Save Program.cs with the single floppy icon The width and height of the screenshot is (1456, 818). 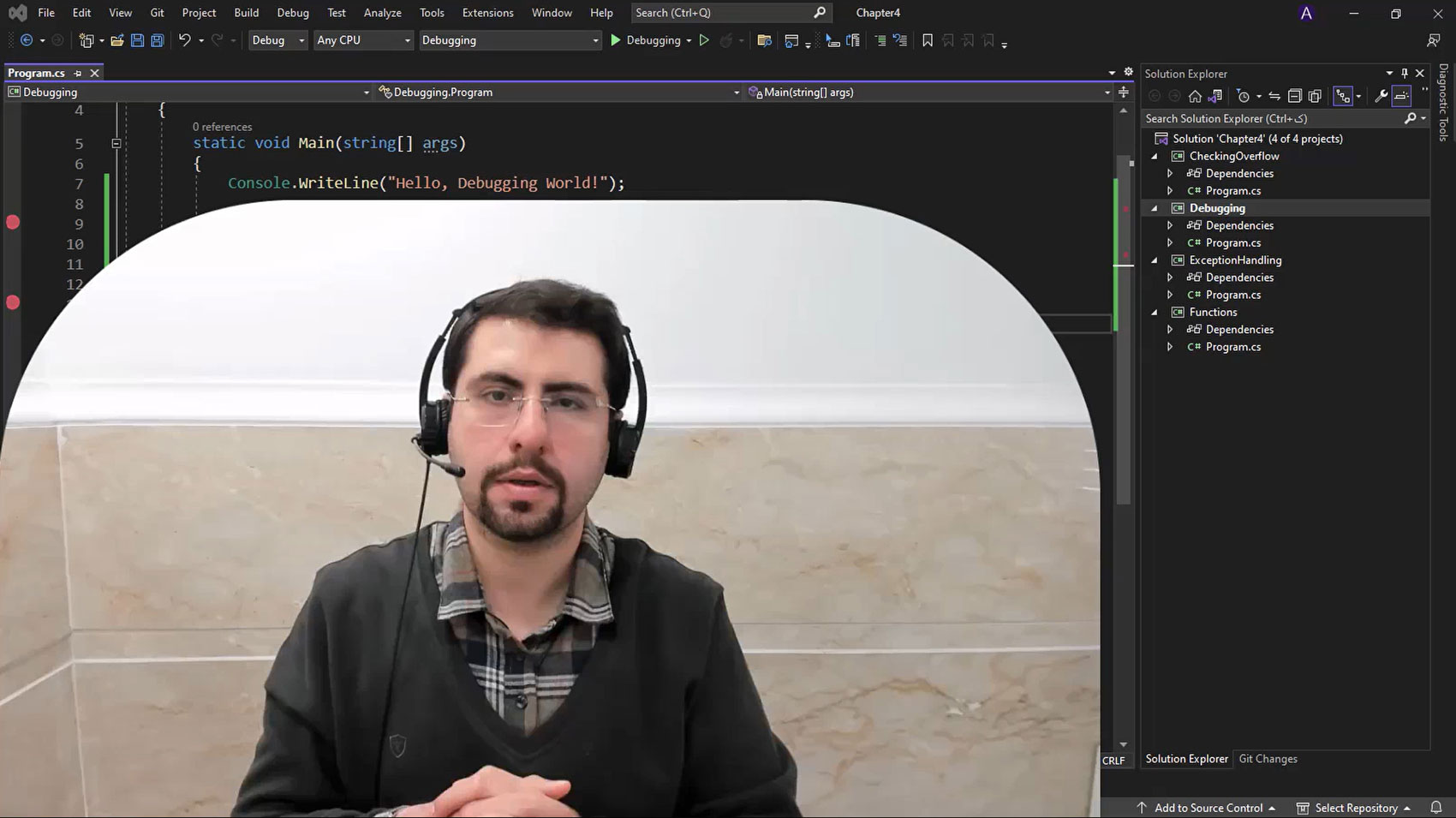137,40
